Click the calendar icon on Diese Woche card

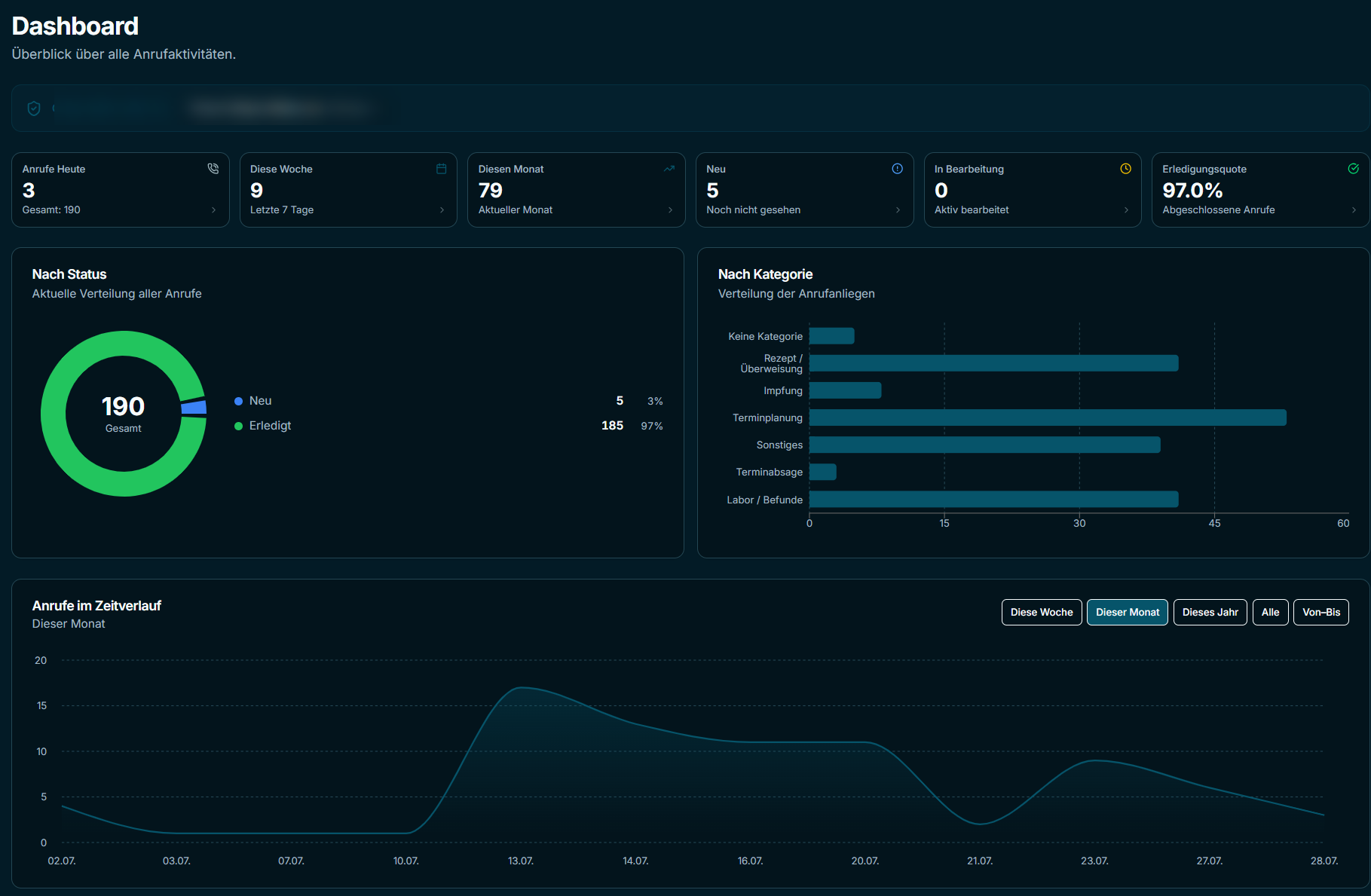442,169
